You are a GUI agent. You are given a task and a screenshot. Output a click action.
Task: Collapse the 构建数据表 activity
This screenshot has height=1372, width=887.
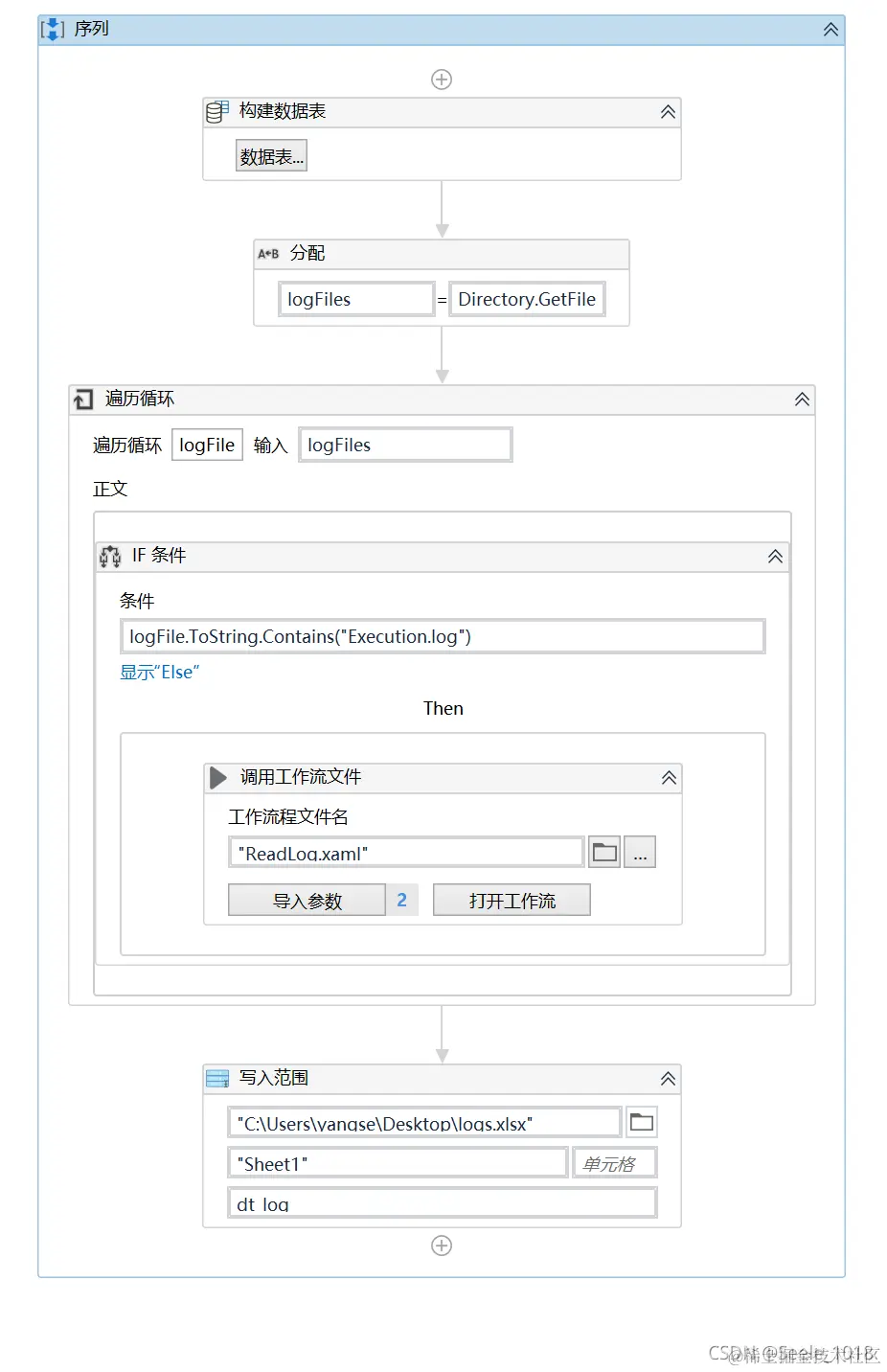pyautogui.click(x=668, y=112)
